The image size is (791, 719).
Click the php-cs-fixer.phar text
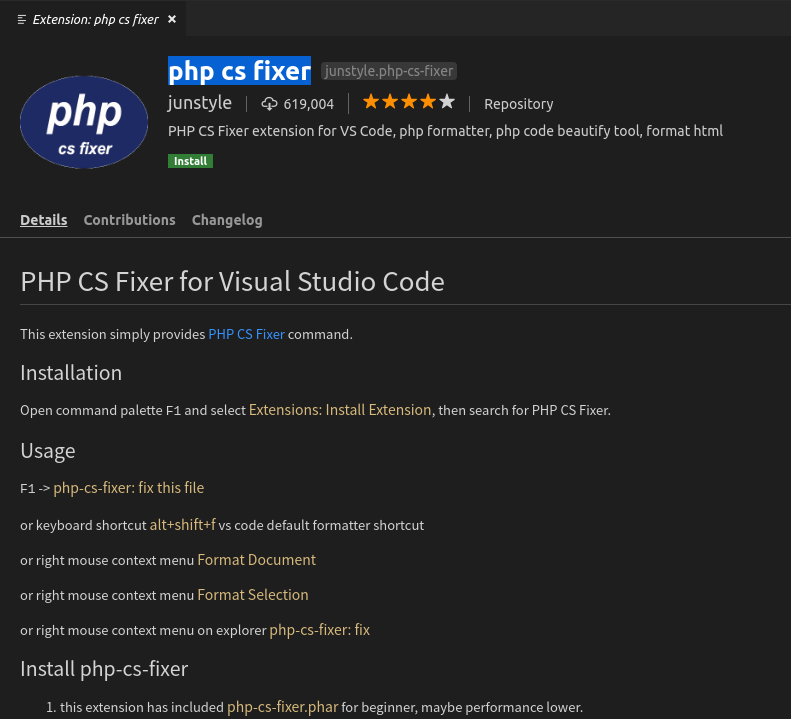click(282, 707)
